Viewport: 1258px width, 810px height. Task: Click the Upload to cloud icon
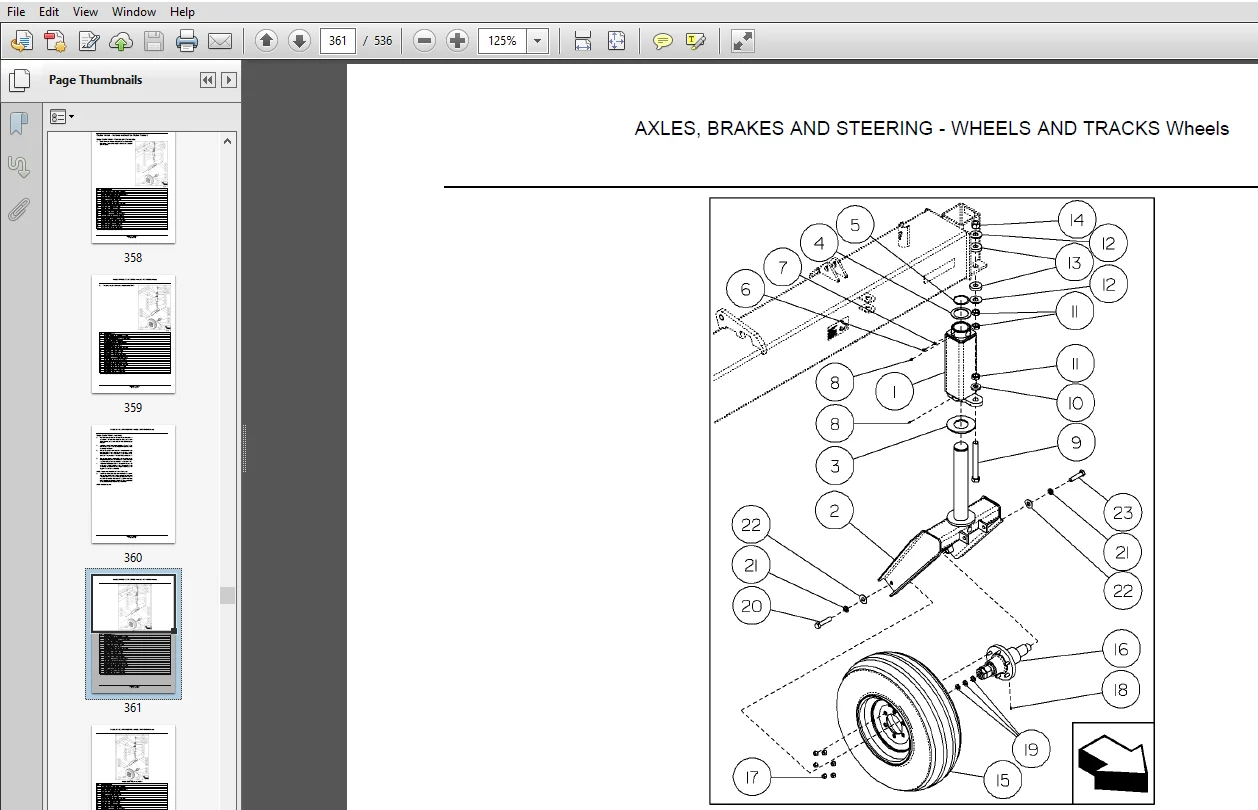121,41
